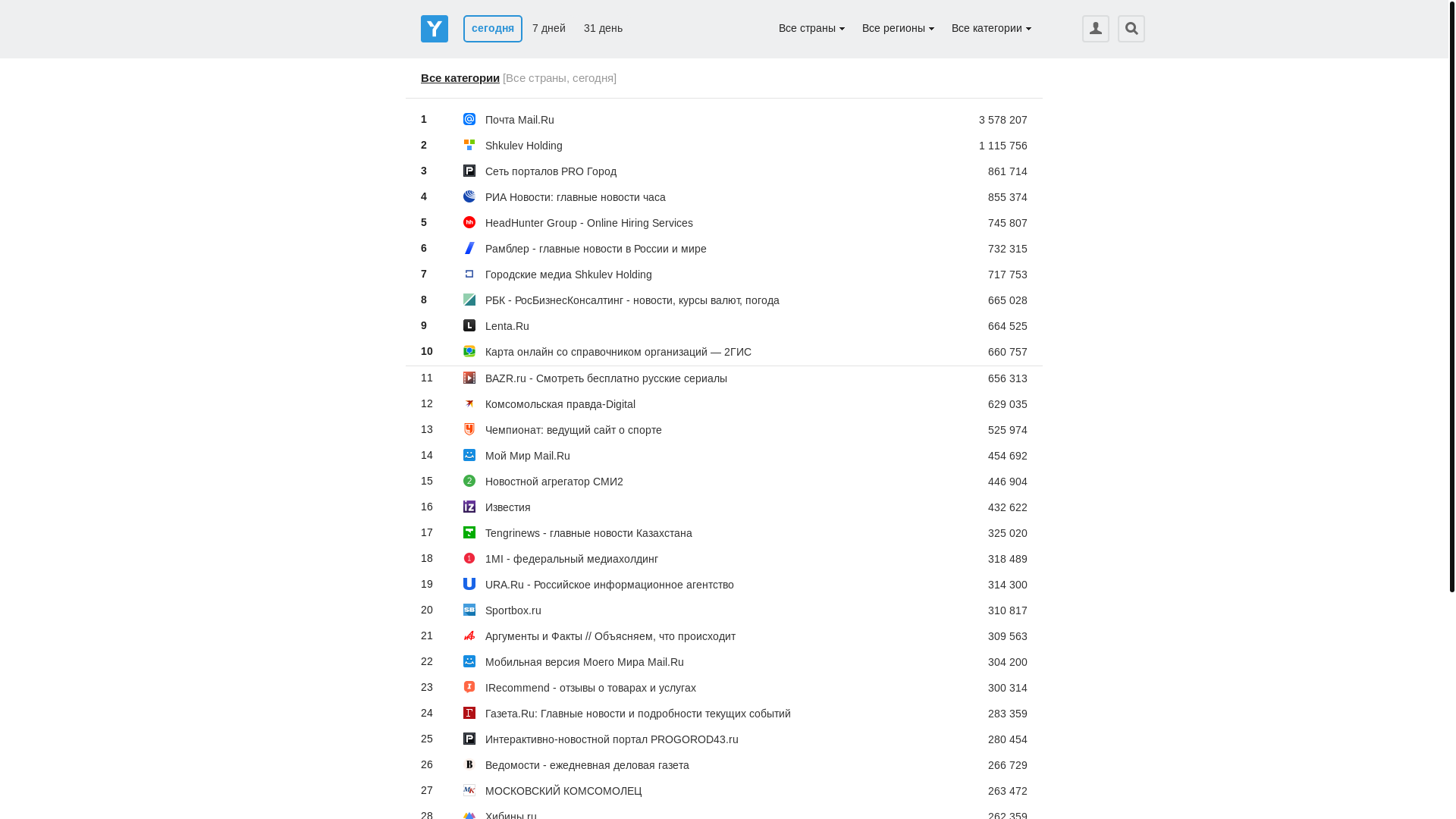Click the visitor count 263 472
Viewport: 1456px width, 819px height.
[1007, 791]
